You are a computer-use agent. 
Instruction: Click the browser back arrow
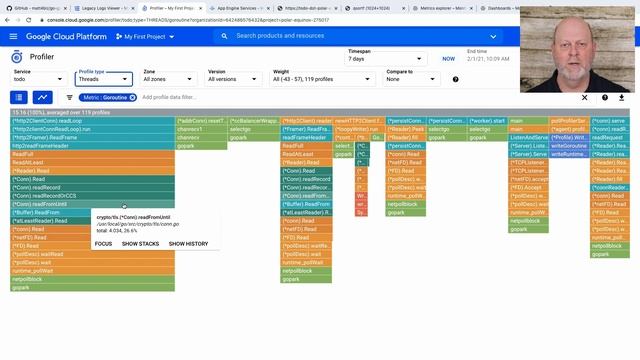(7, 20)
